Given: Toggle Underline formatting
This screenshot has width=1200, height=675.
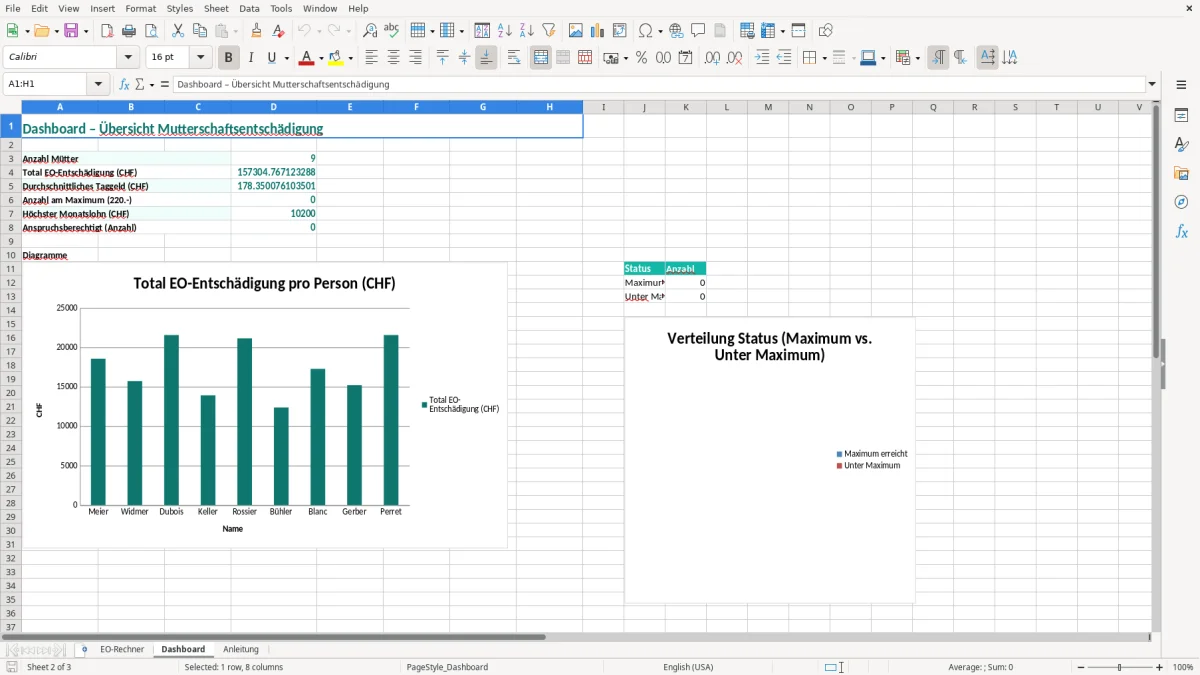Looking at the screenshot, I should 271,58.
